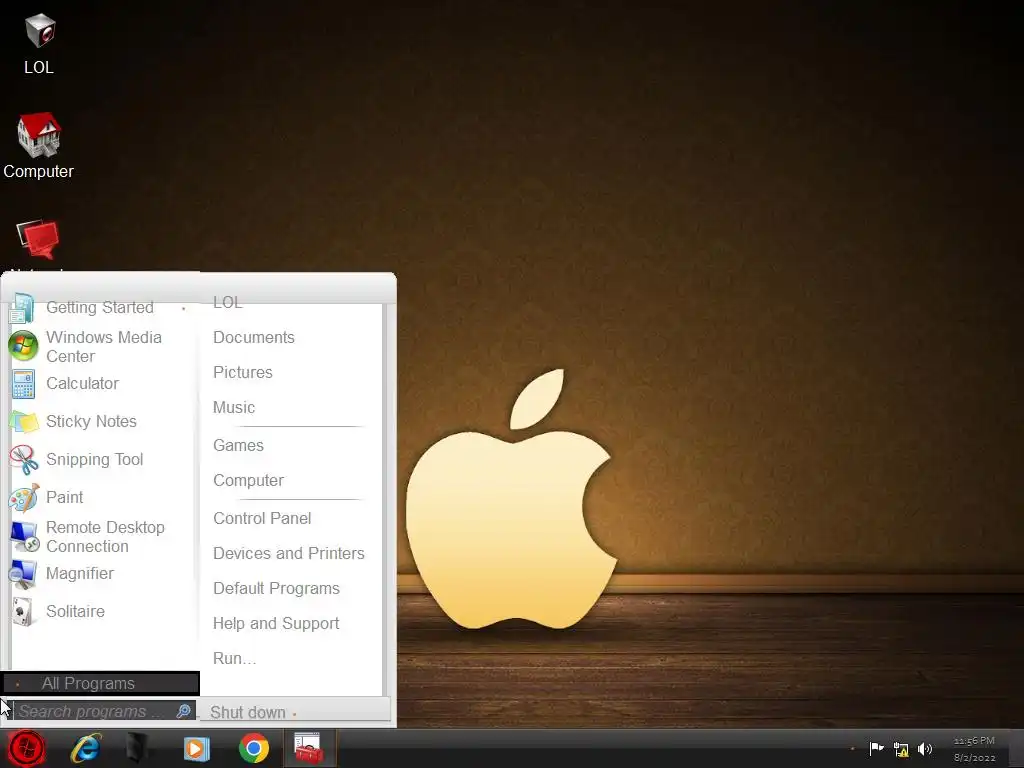Viewport: 1024px width, 768px height.
Task: Launch Remote Desktop Connection icon
Action: (23, 536)
